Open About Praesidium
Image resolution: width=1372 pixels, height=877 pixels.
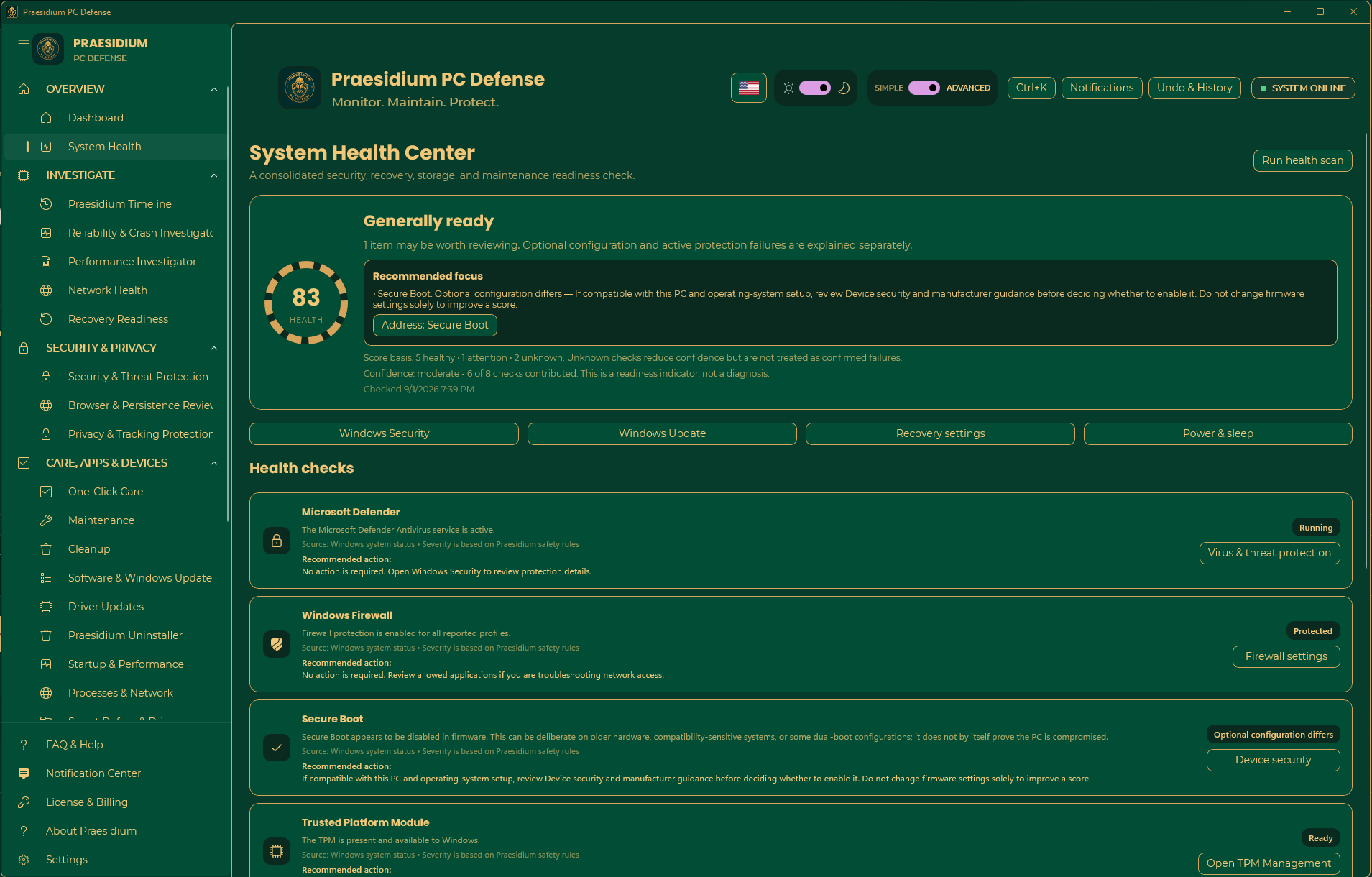pyautogui.click(x=115, y=831)
